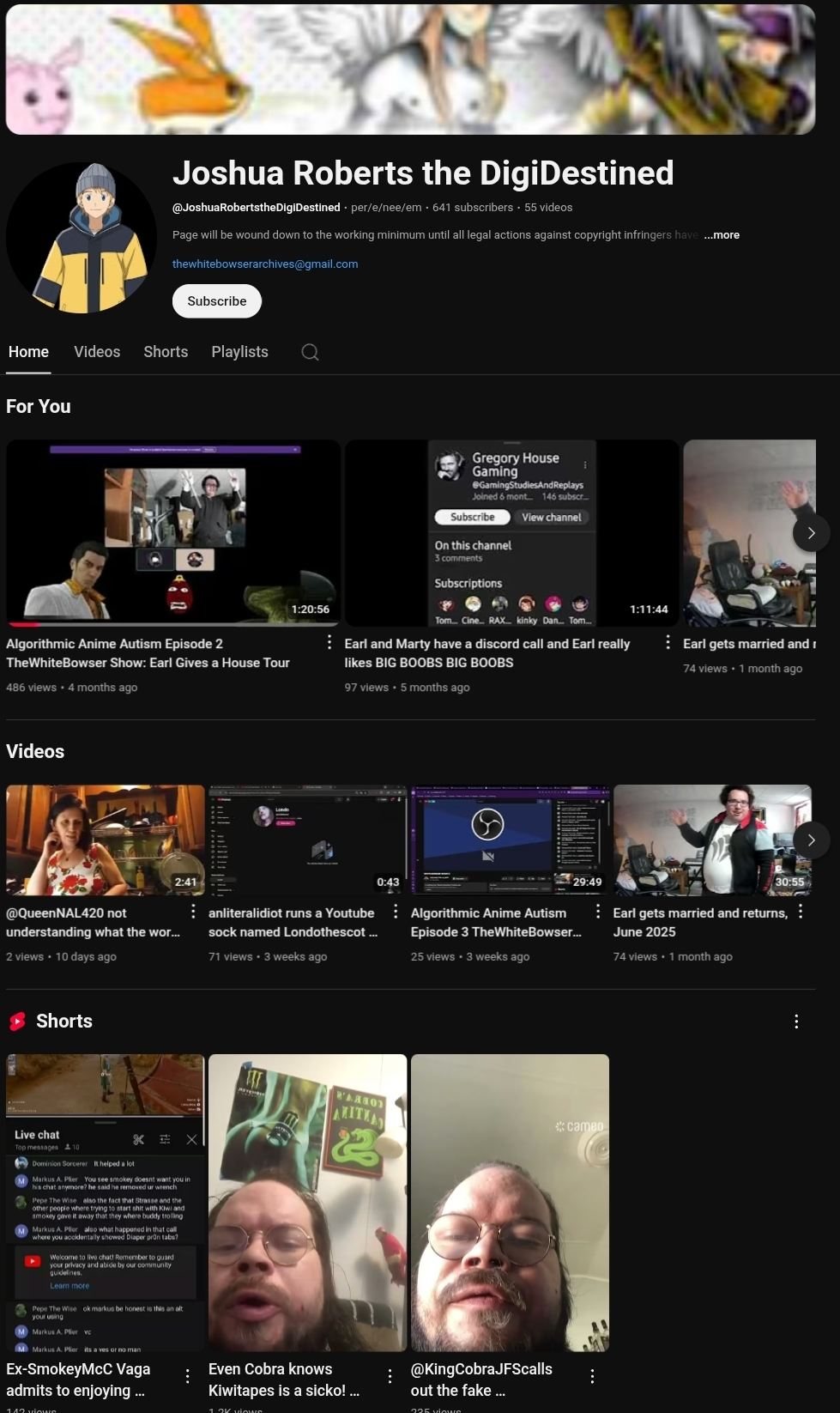Open channel avatar profile picture
The image size is (840, 1413).
pyautogui.click(x=82, y=238)
